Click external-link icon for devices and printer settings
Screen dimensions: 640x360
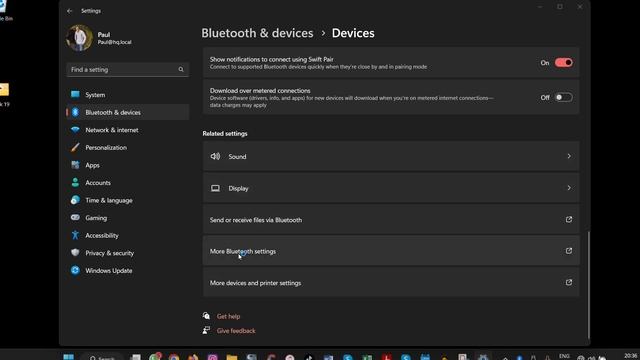[569, 282]
